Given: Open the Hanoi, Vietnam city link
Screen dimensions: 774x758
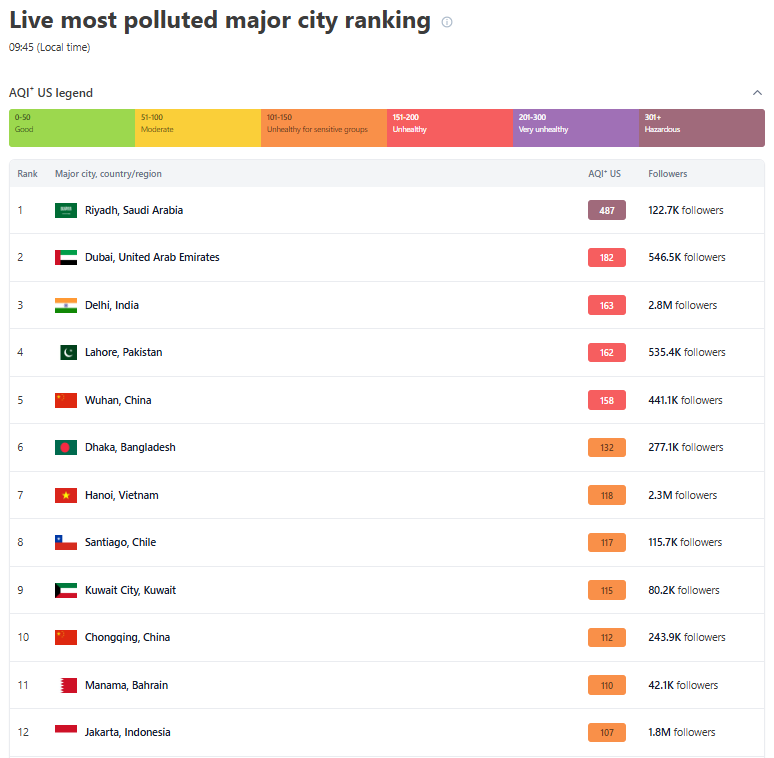Looking at the screenshot, I should [x=121, y=495].
